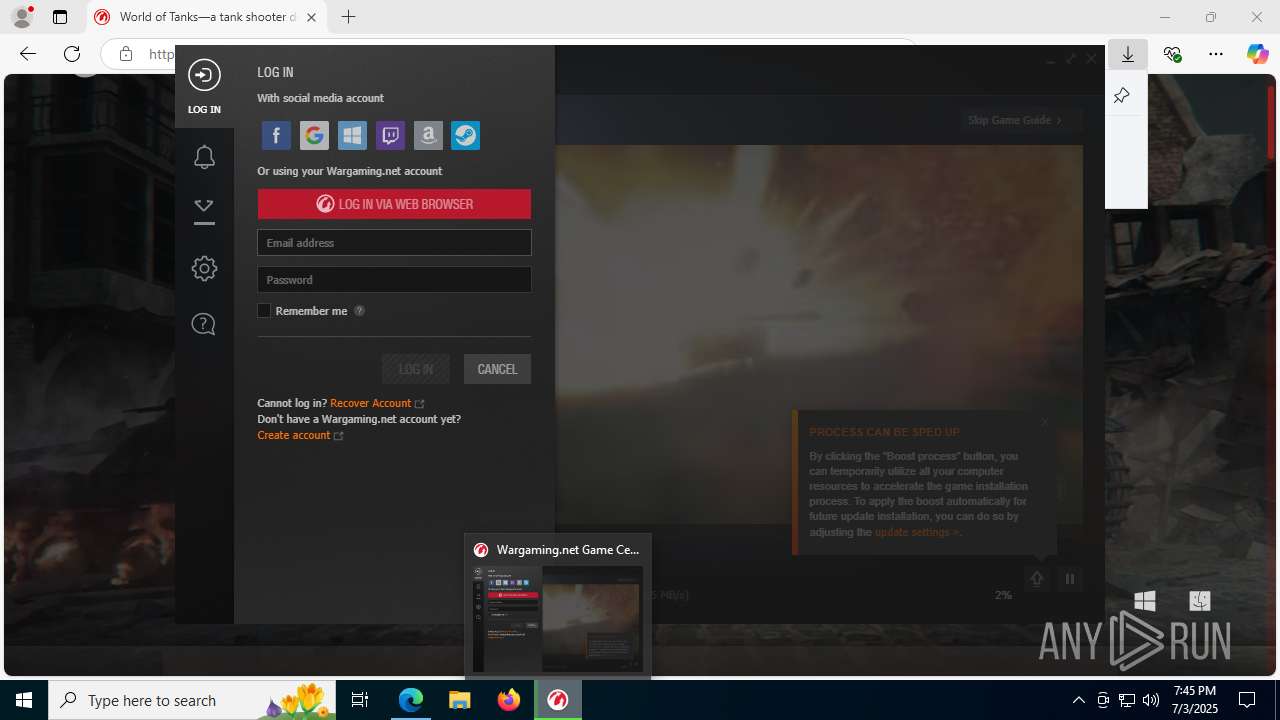Dismiss the Process Can Be Sped Up tip
Viewport: 1280px width, 720px height.
1045,421
